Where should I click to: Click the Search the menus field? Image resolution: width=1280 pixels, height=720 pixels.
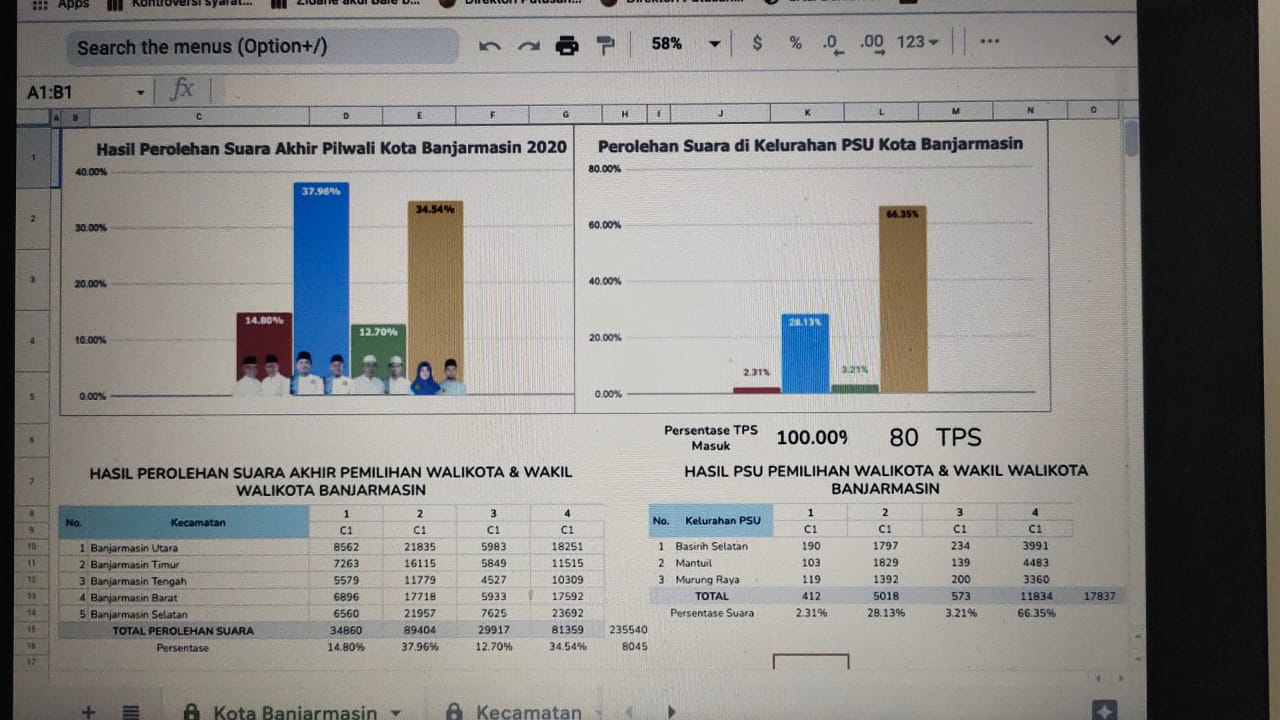260,47
